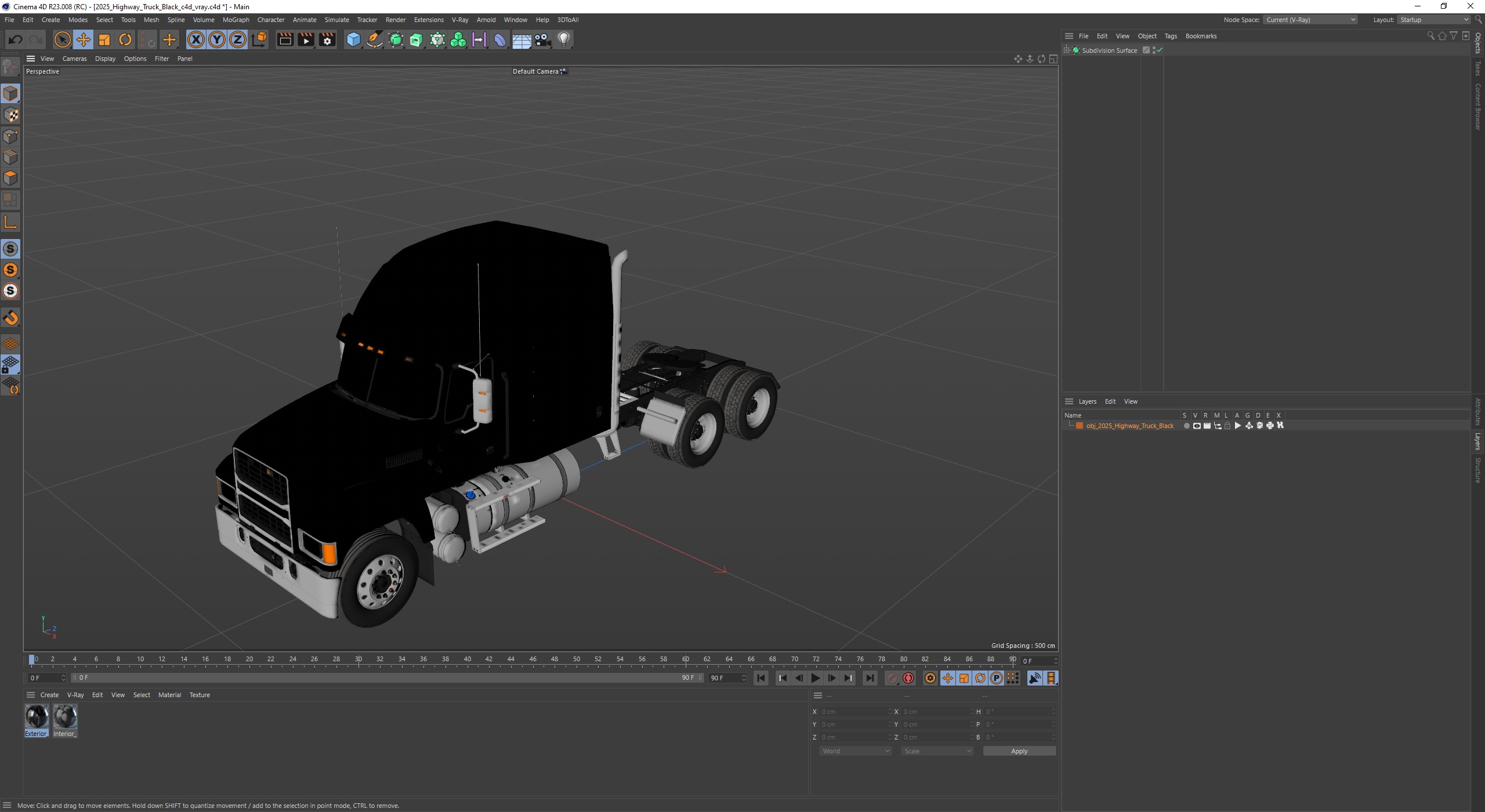Expand the Subdivision Surface object tree
Image resolution: width=1485 pixels, height=812 pixels.
(x=1067, y=50)
